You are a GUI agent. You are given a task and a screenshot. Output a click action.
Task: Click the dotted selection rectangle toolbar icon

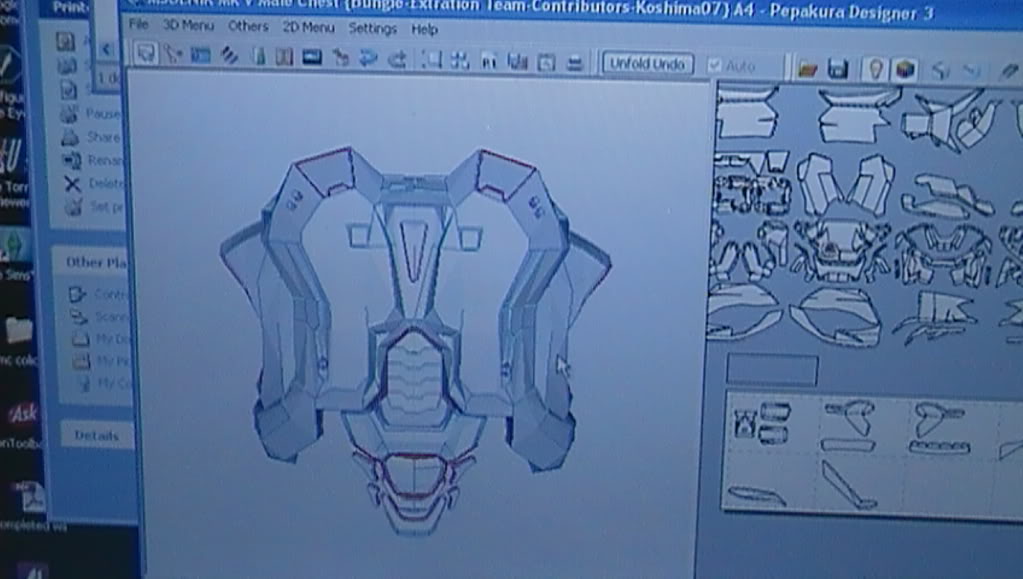(431, 60)
